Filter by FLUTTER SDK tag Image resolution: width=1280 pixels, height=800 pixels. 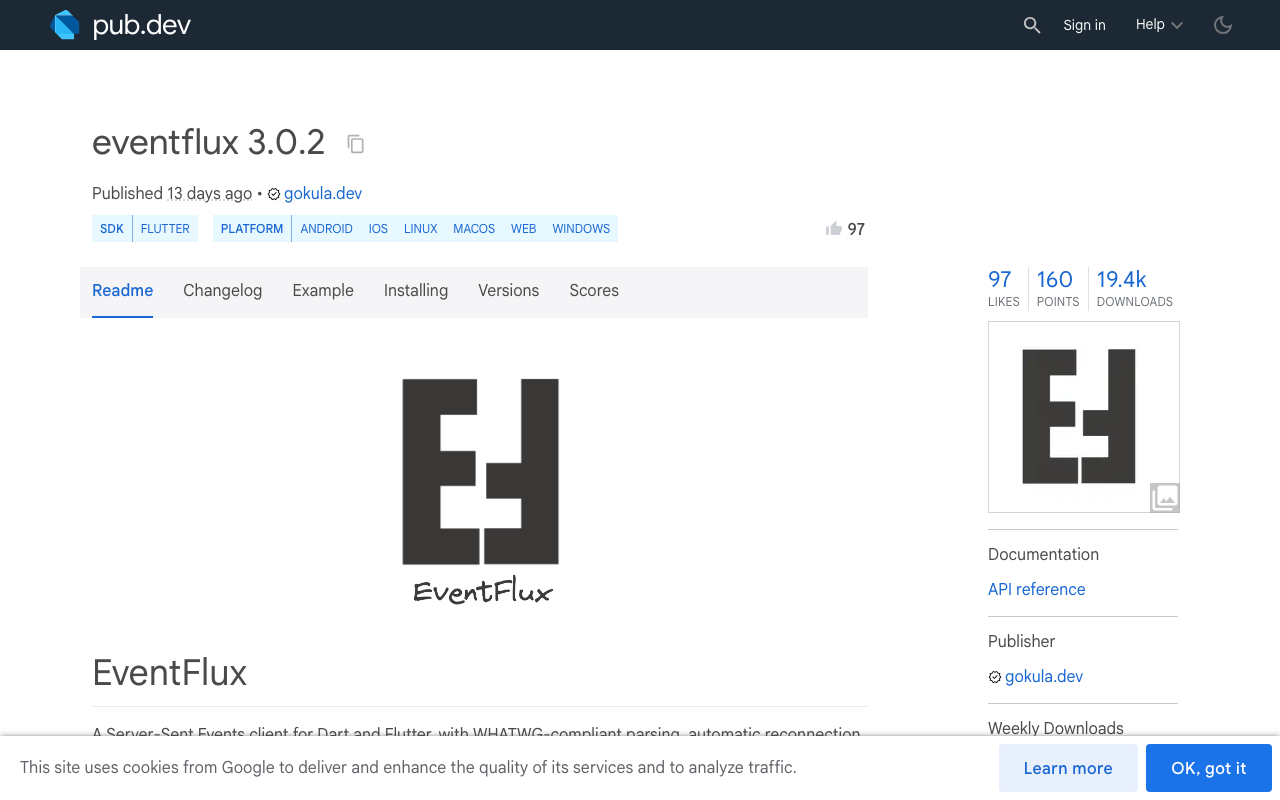point(165,229)
